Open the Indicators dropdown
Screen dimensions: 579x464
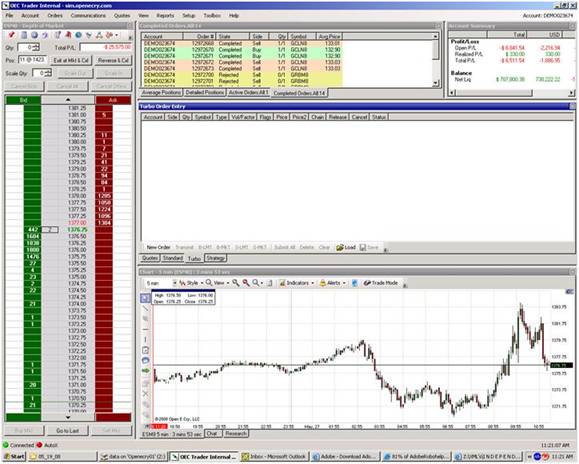point(297,283)
